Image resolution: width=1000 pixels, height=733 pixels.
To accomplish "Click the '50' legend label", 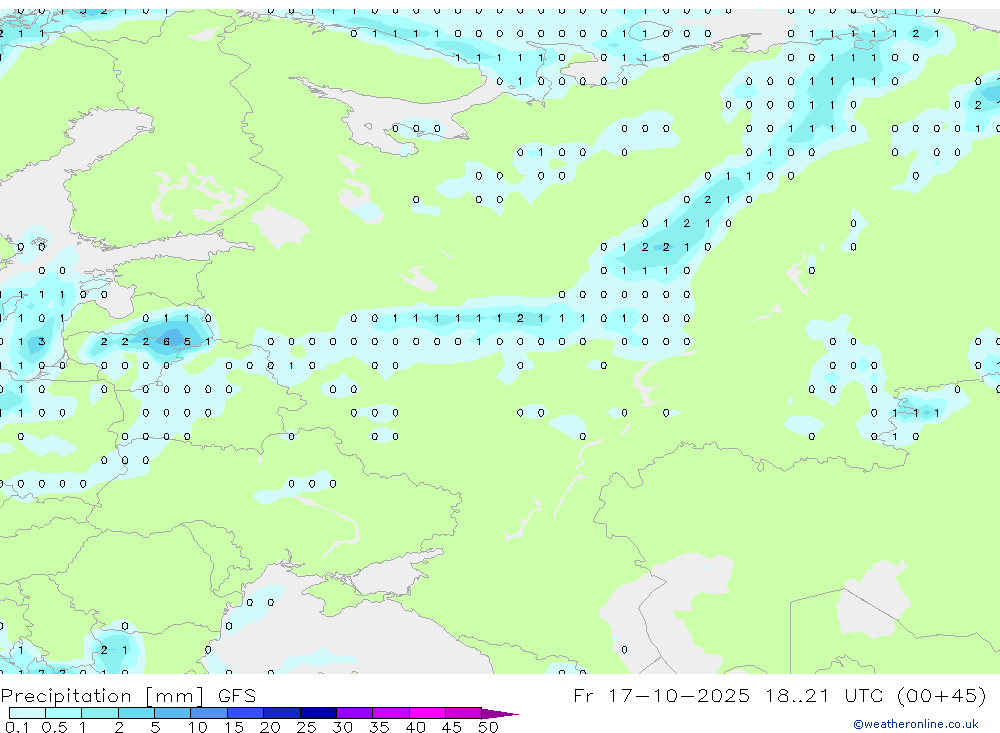I will [x=488, y=727].
